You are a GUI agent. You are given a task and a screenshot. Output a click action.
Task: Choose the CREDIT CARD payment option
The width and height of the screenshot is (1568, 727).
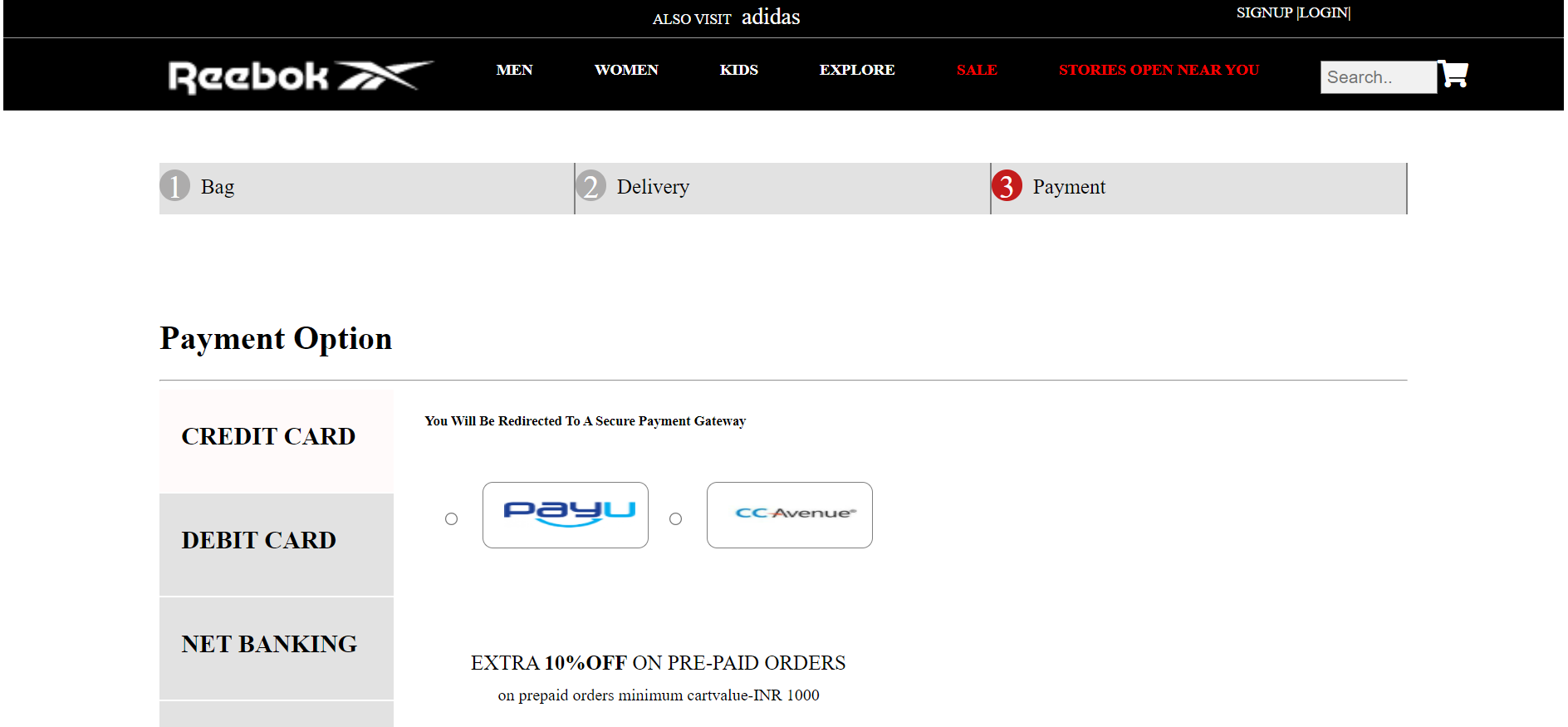[277, 440]
